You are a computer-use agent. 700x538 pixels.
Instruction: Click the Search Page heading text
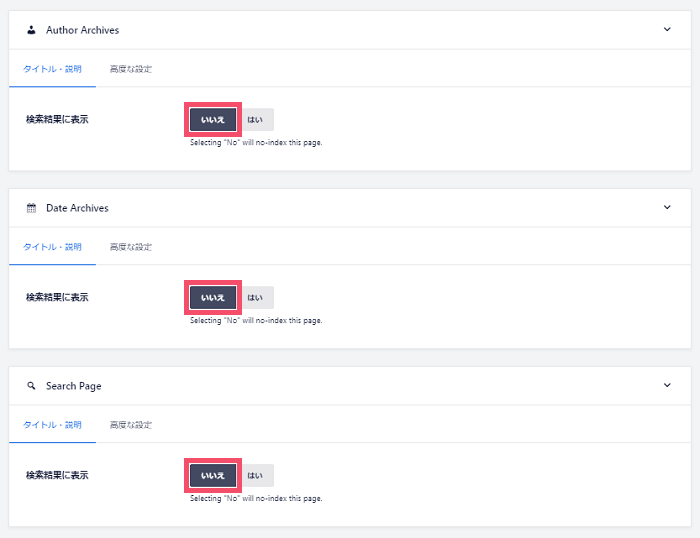74,386
